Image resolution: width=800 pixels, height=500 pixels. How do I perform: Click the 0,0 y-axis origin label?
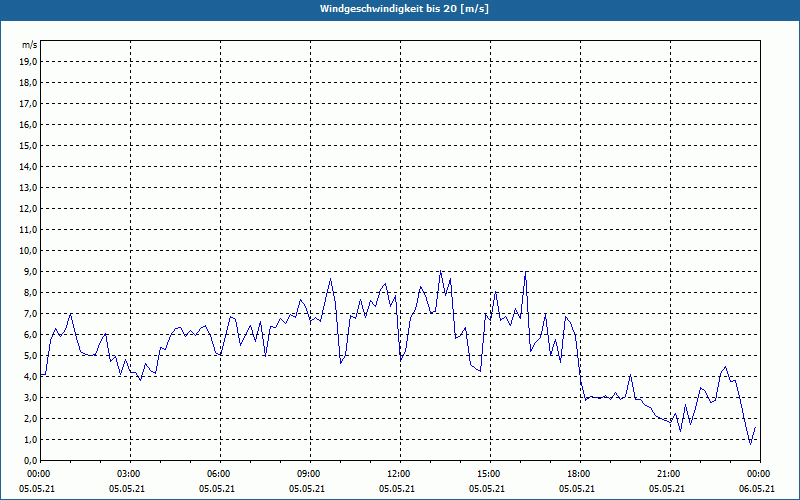click(x=30, y=460)
